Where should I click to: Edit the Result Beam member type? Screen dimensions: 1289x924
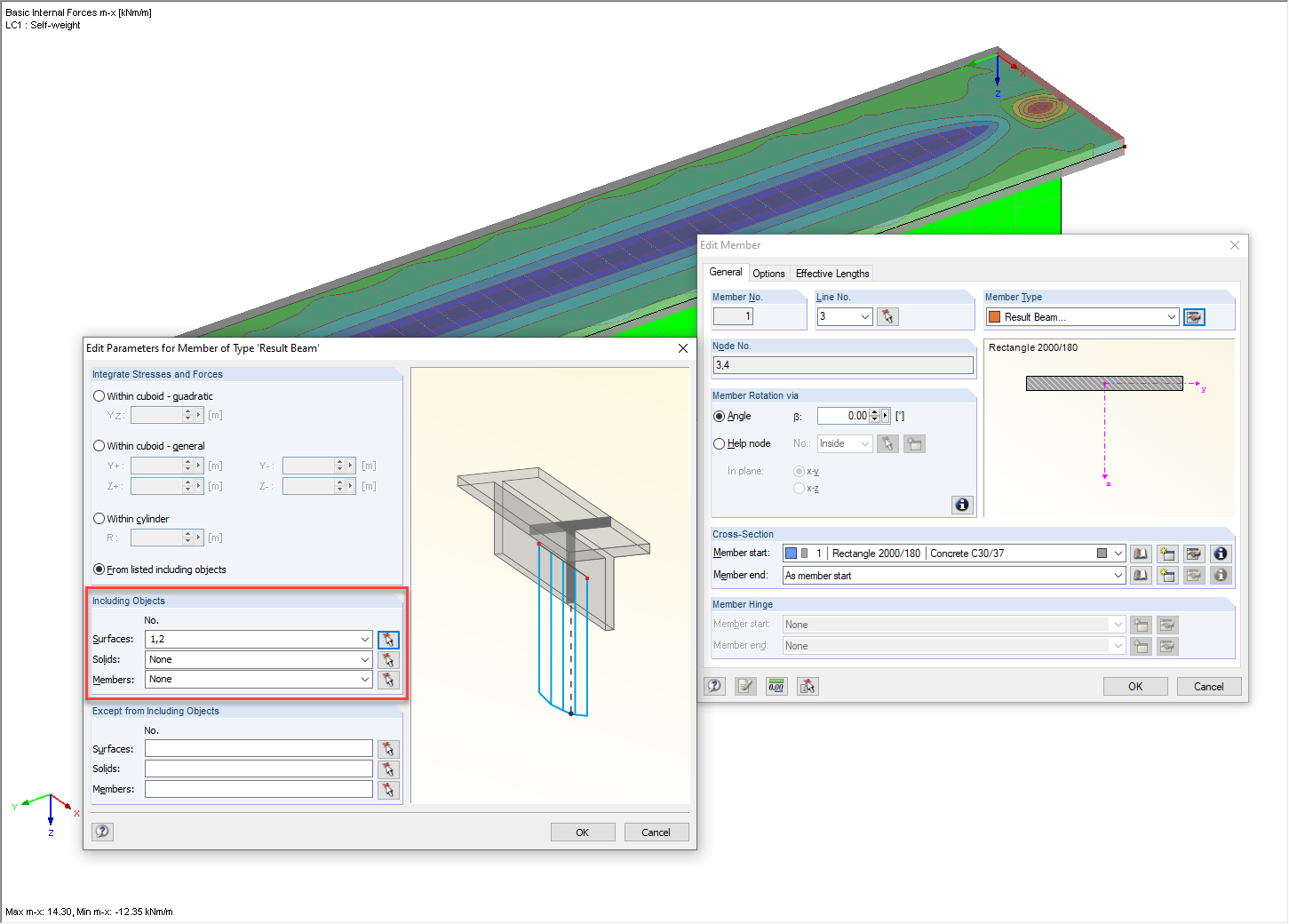tap(1194, 316)
